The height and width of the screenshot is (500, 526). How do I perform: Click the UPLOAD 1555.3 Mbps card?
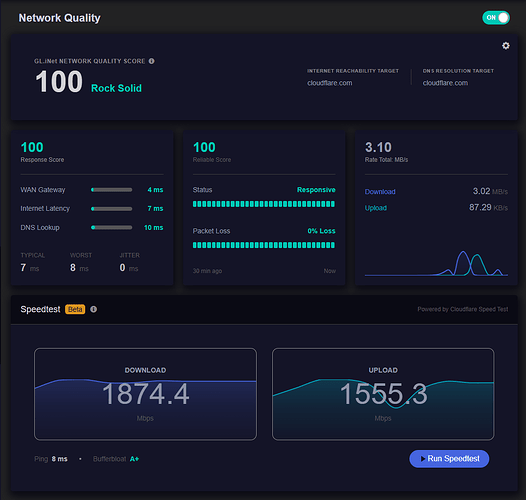[383, 394]
